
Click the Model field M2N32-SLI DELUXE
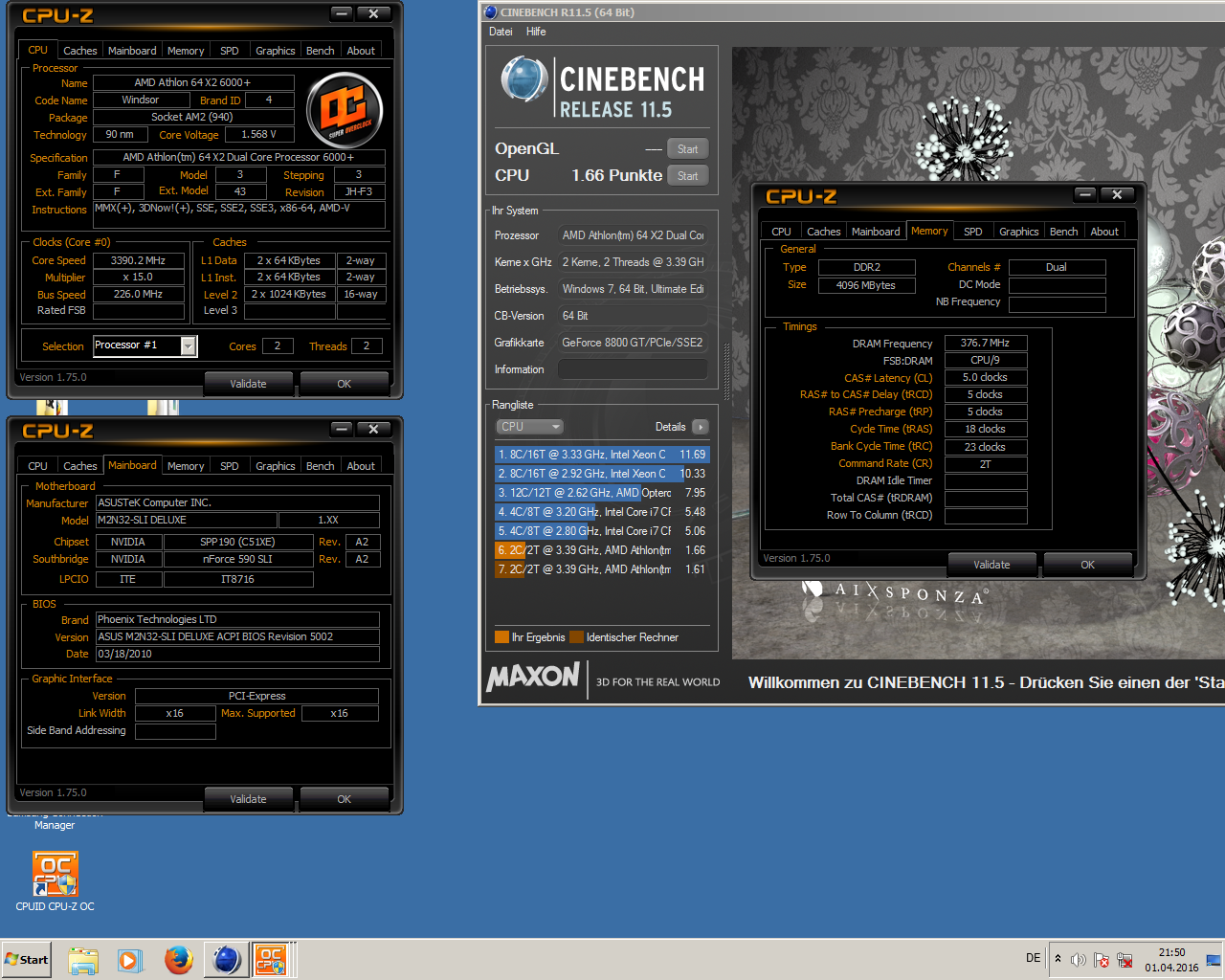[186, 521]
